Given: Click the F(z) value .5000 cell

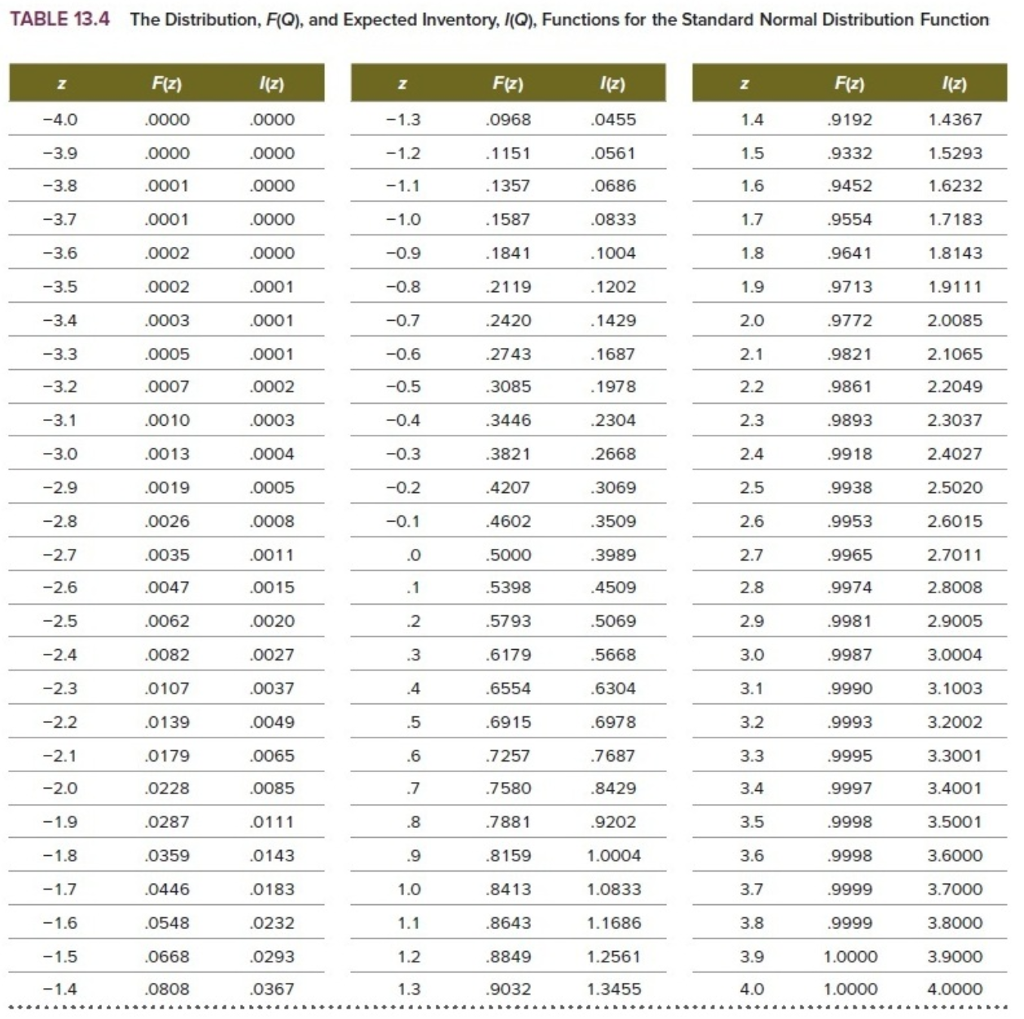Looking at the screenshot, I should 508,555.
